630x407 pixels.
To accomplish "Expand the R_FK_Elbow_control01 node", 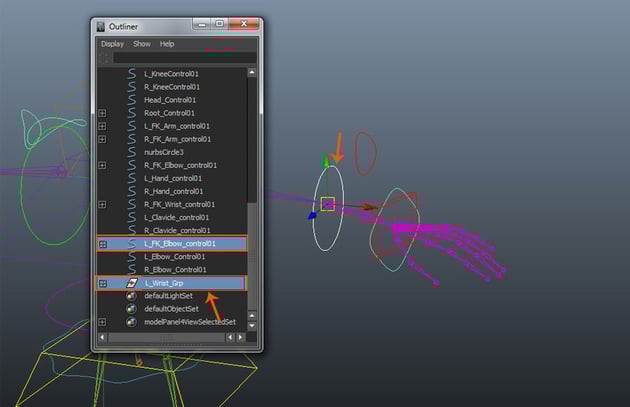I will coord(102,165).
